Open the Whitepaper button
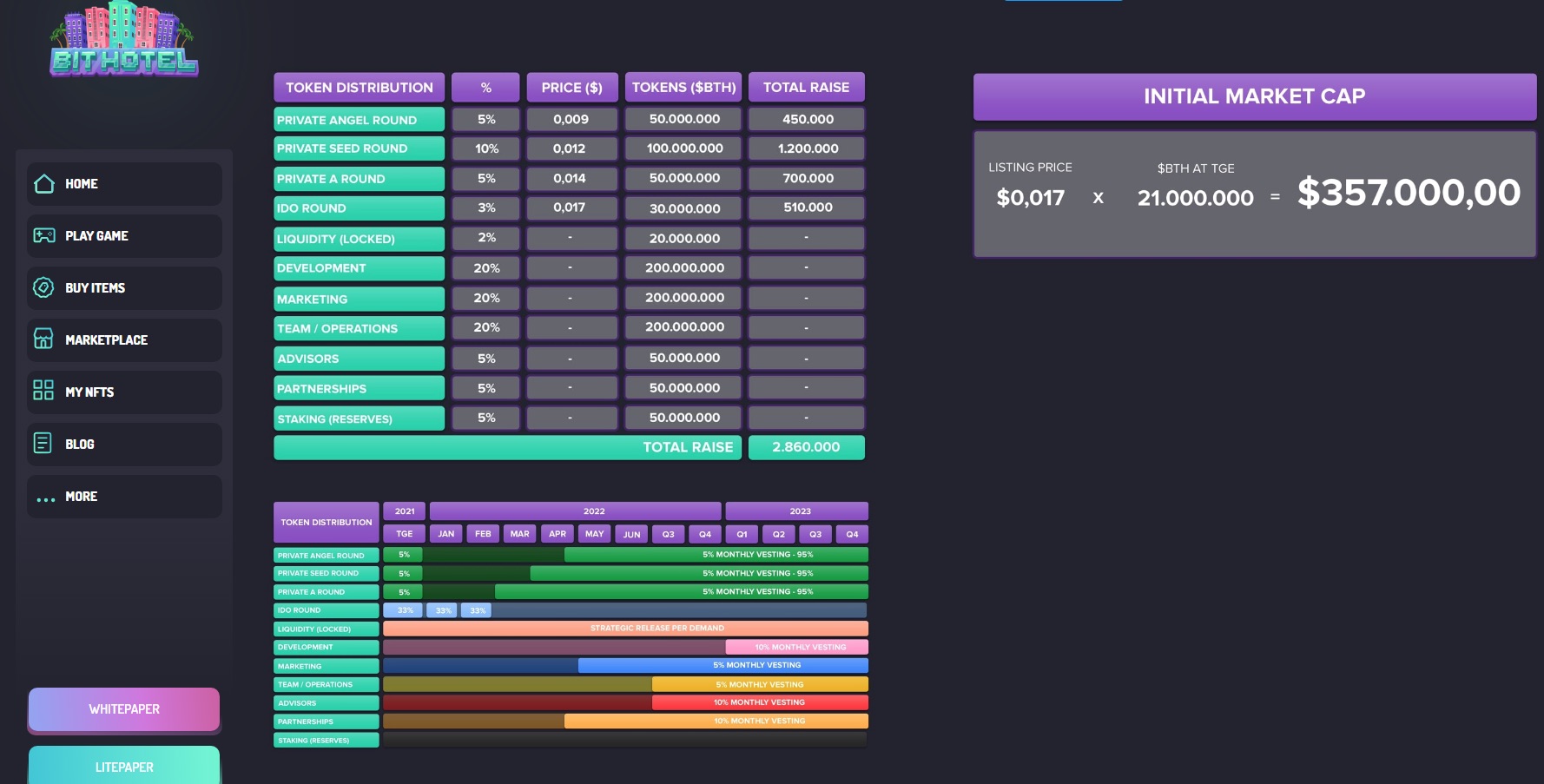This screenshot has height=784, width=1544. 124,709
